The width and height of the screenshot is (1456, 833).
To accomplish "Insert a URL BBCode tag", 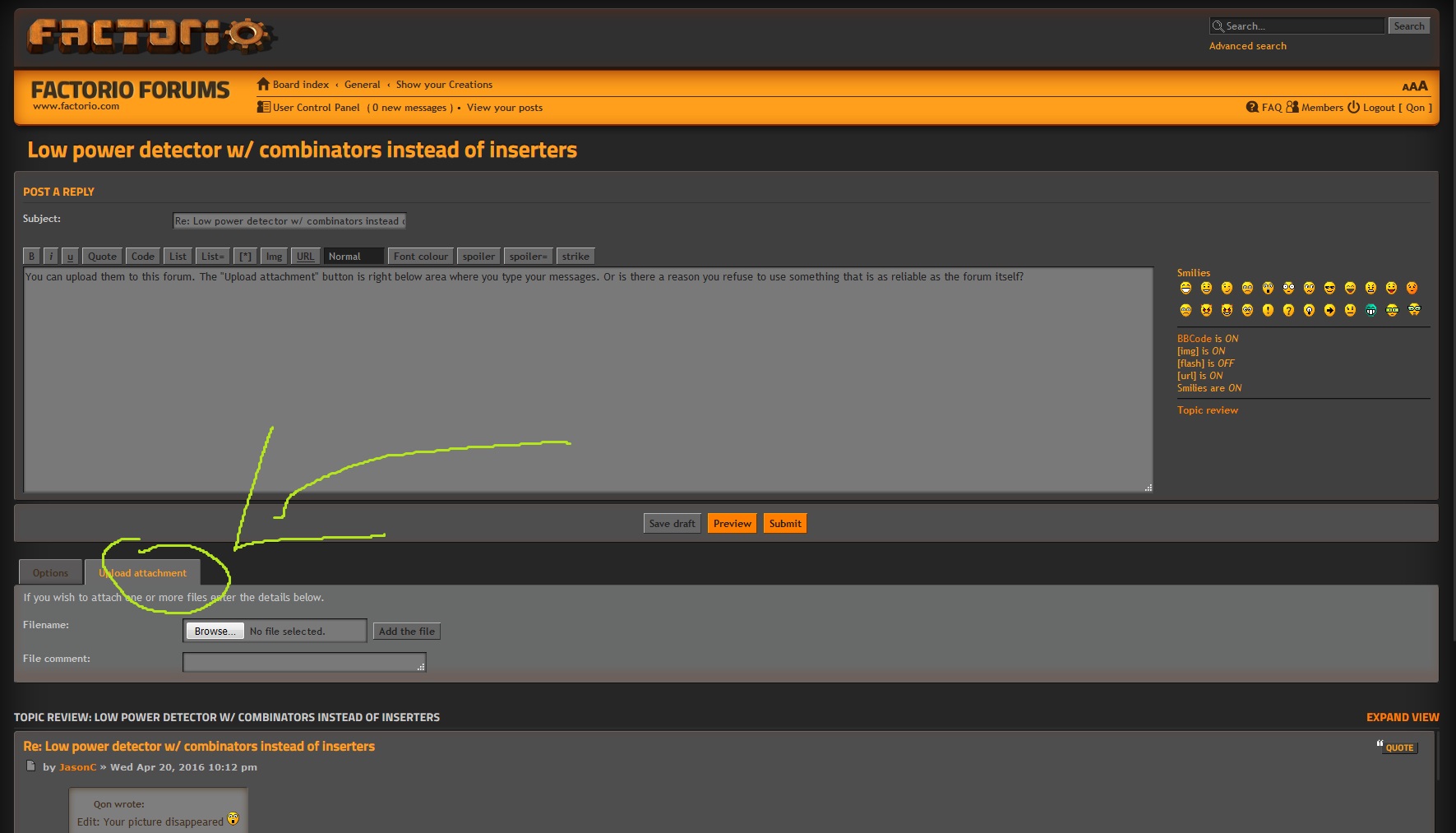I will coord(305,257).
